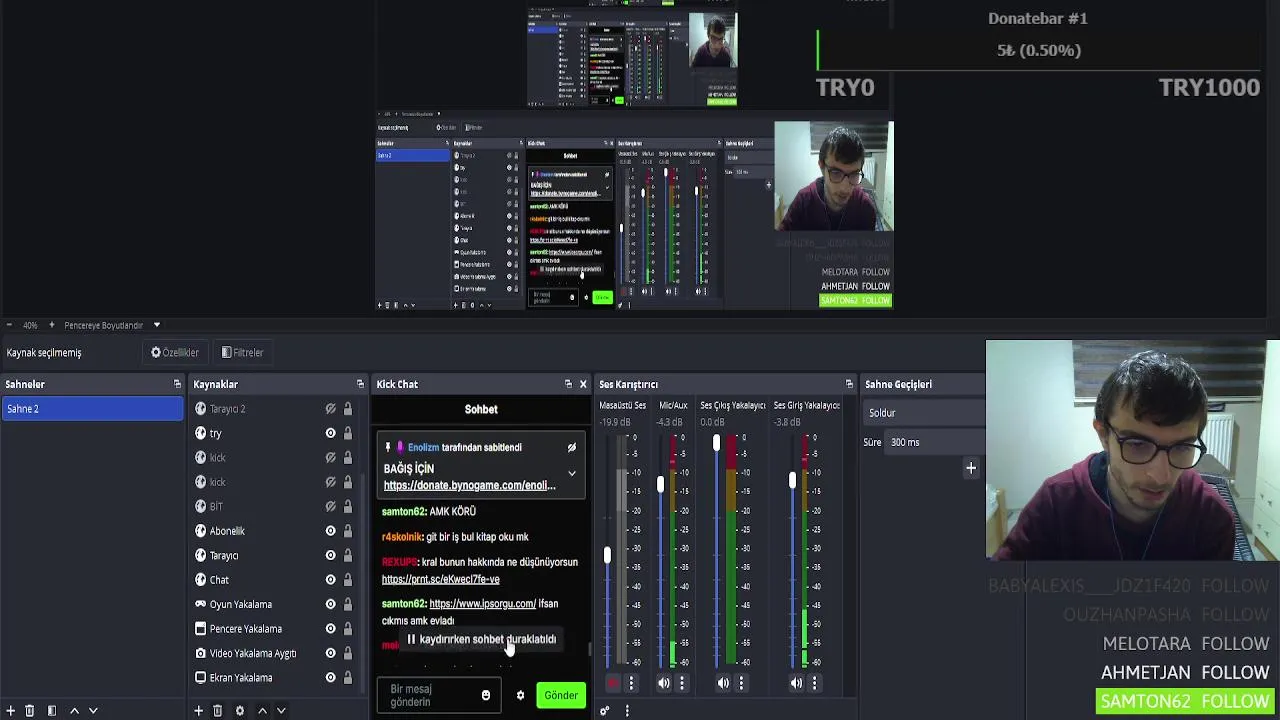Mute Ses Çıkış Yakalayıcı channel
The image size is (1280, 720).
[723, 683]
